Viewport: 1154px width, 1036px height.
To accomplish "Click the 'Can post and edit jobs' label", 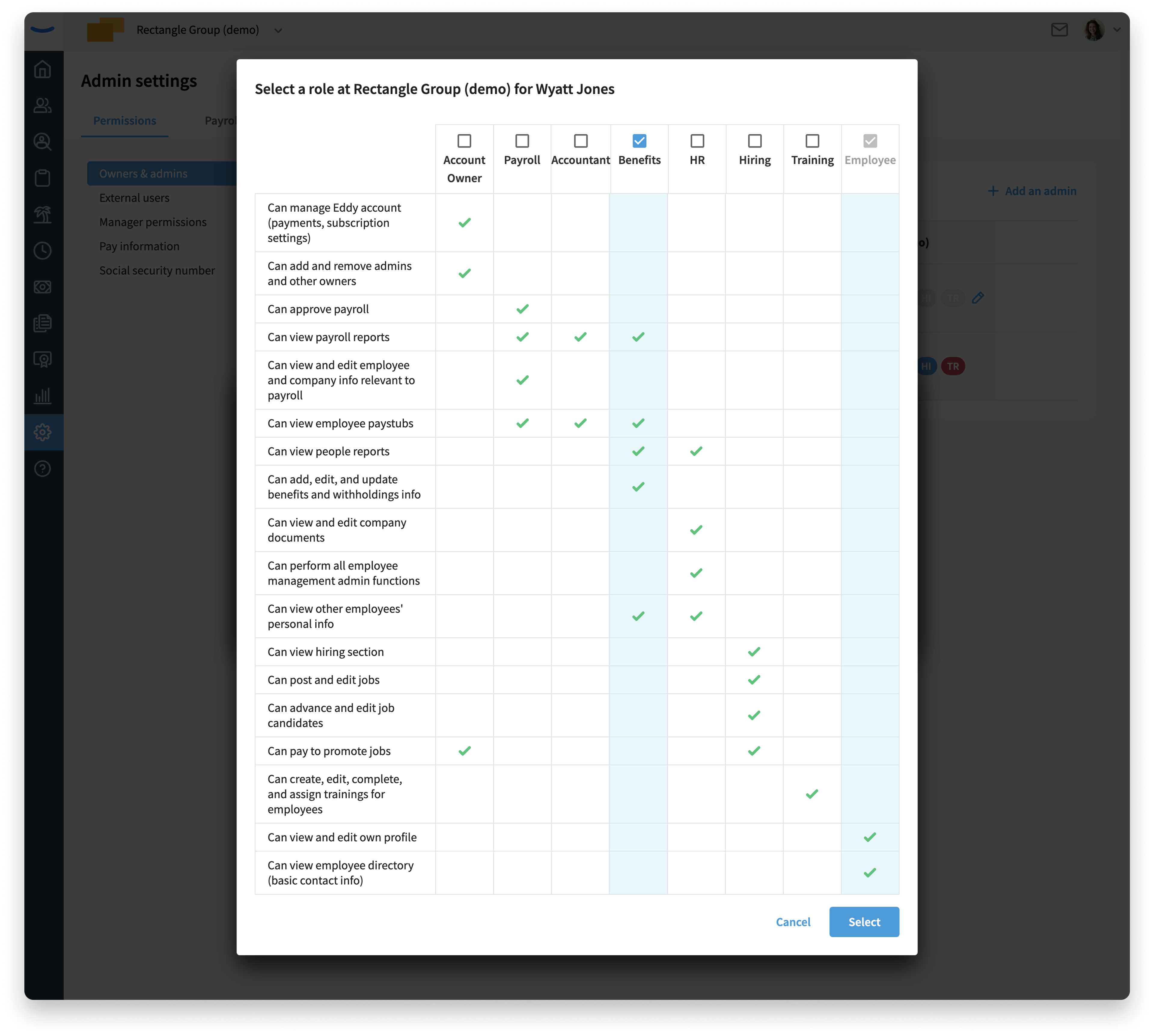I will [x=323, y=680].
